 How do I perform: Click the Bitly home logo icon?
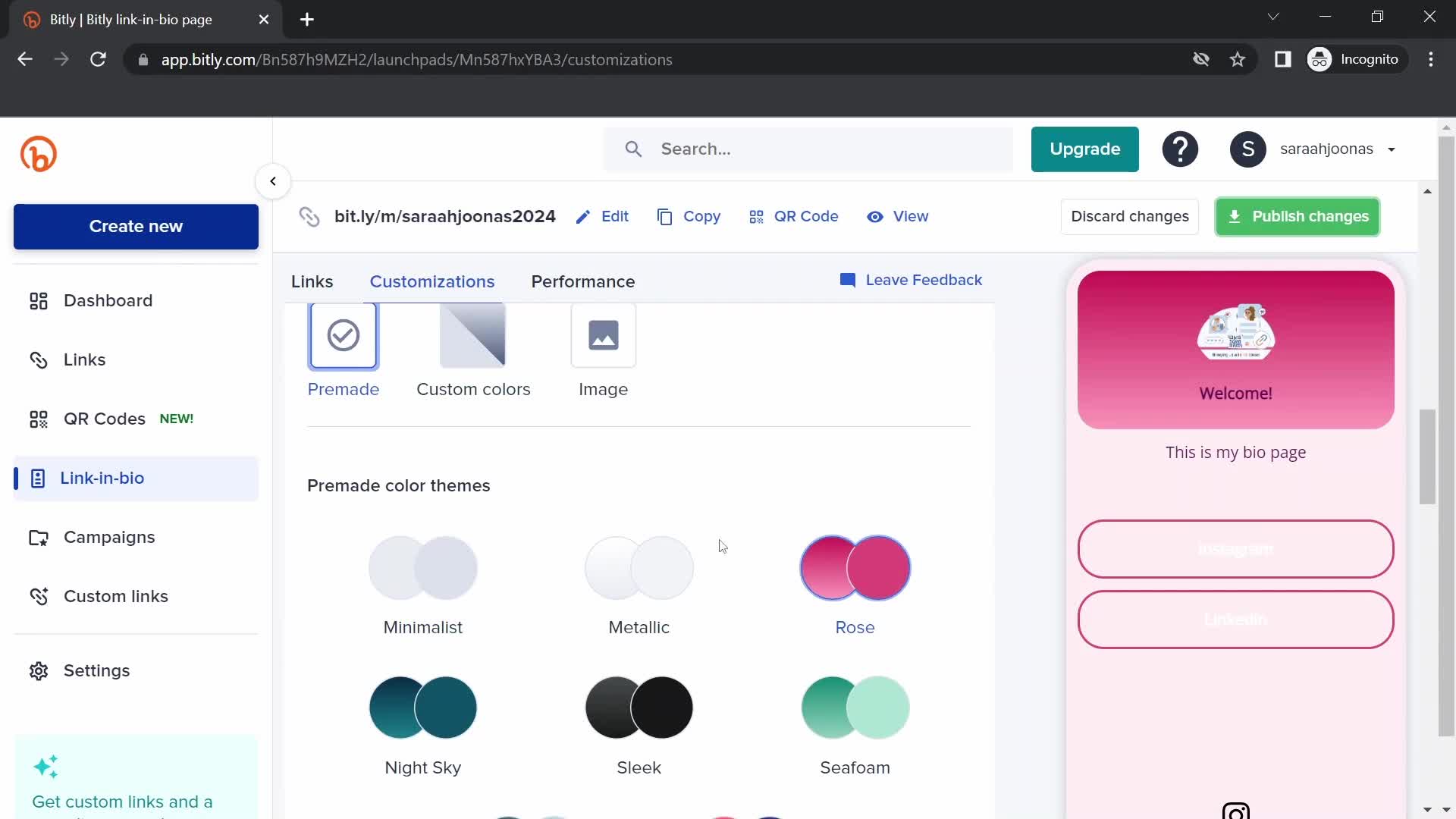click(39, 153)
